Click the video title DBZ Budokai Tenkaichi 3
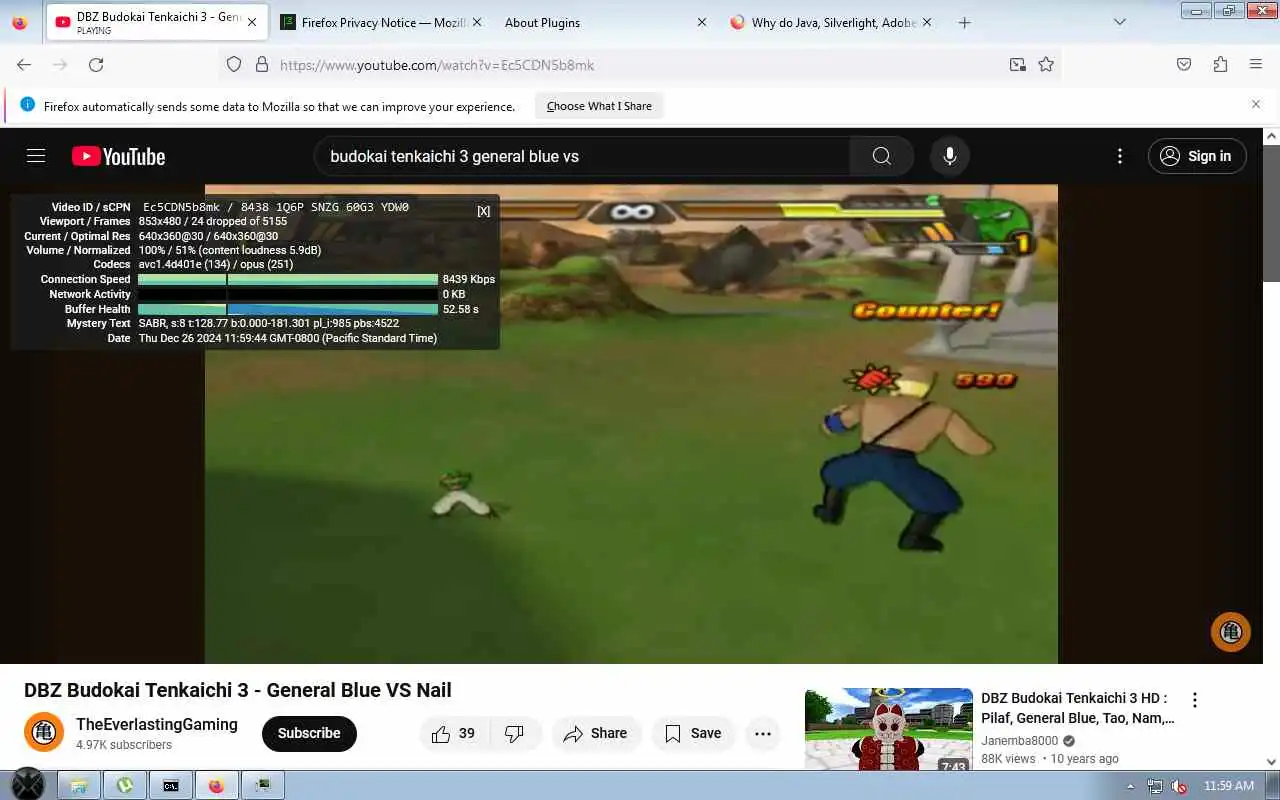1280x800 pixels. 238,690
